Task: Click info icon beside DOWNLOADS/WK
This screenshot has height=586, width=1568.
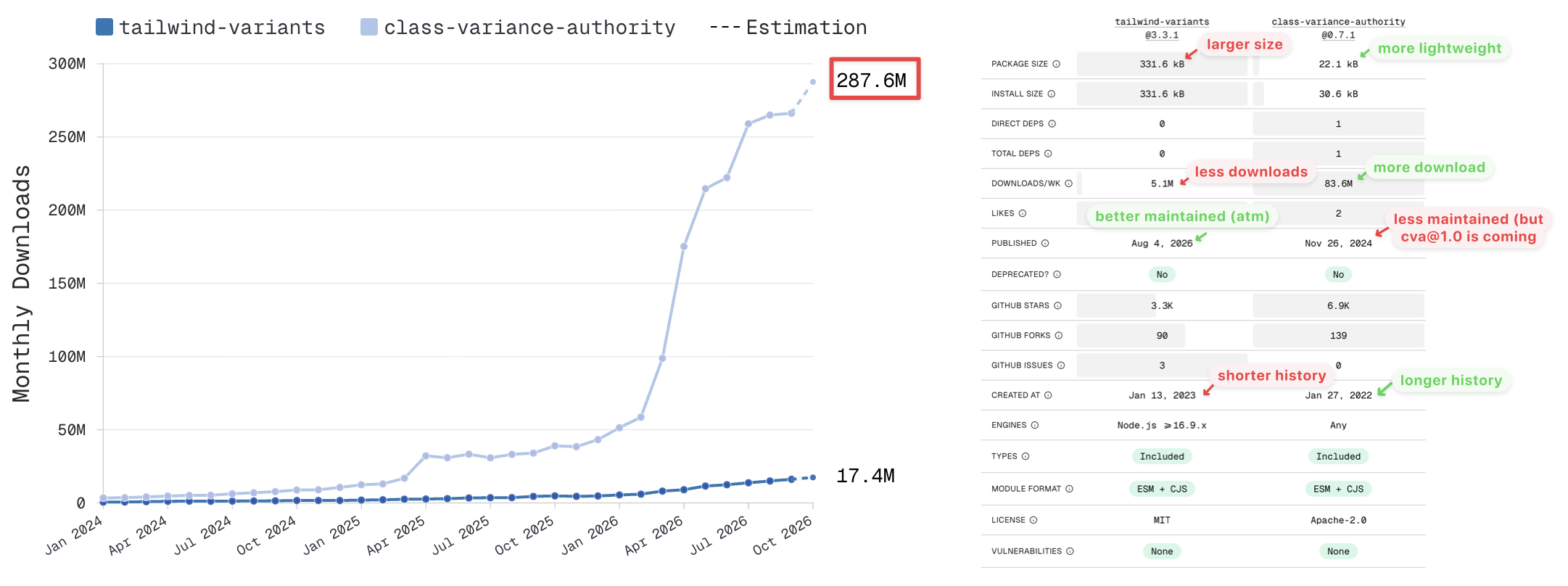Action: 1068,183
